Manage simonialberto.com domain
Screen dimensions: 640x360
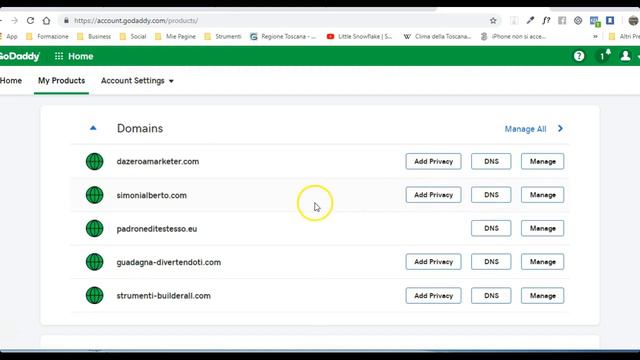pos(542,195)
